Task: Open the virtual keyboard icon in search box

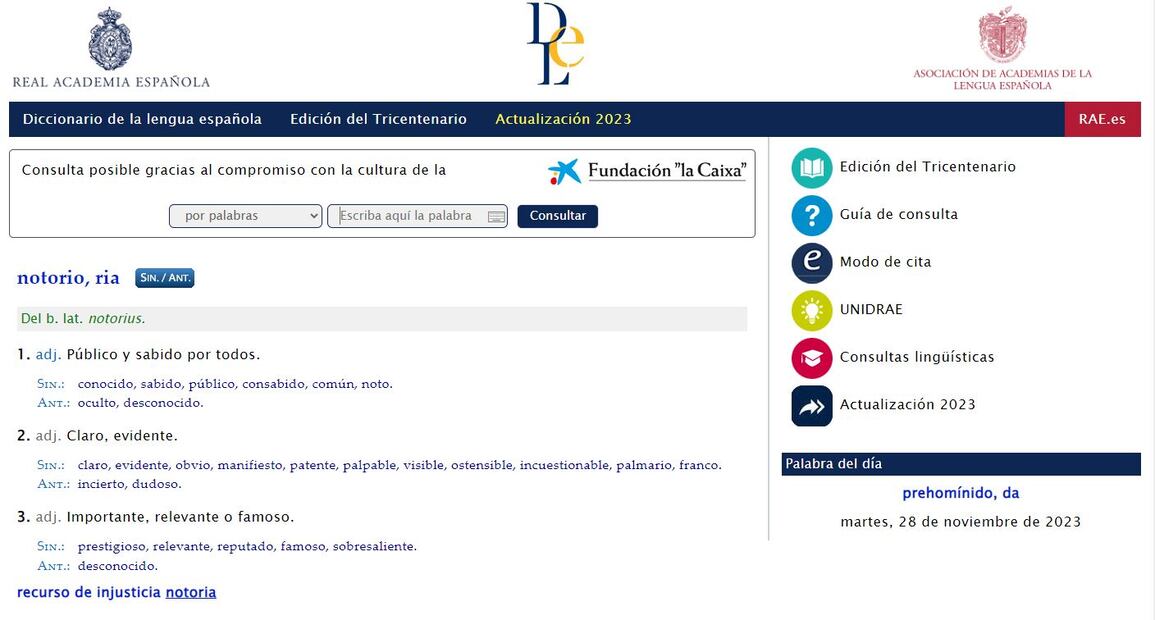Action: [x=496, y=217]
